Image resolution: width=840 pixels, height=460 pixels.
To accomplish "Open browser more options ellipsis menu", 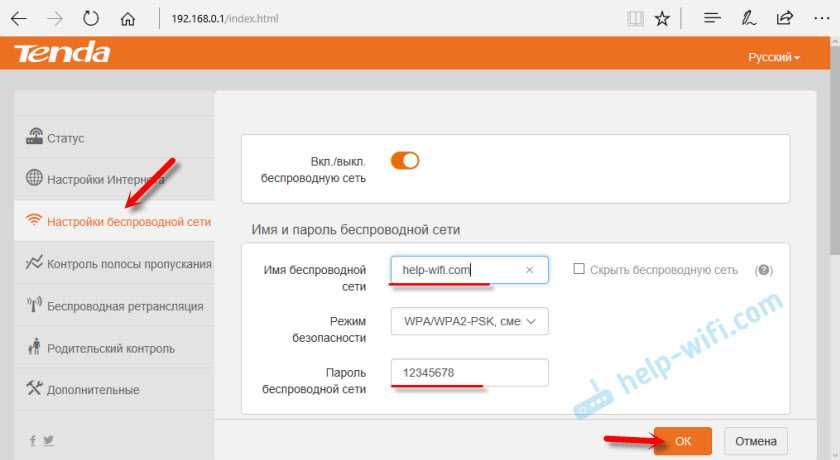I will point(819,18).
